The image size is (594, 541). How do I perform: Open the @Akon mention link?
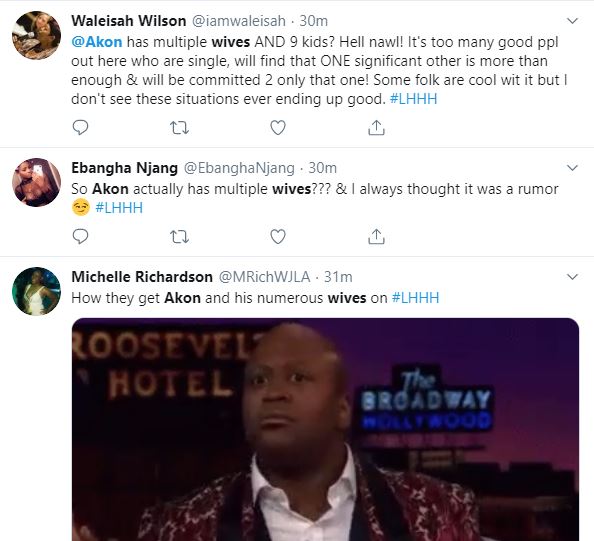(x=97, y=42)
